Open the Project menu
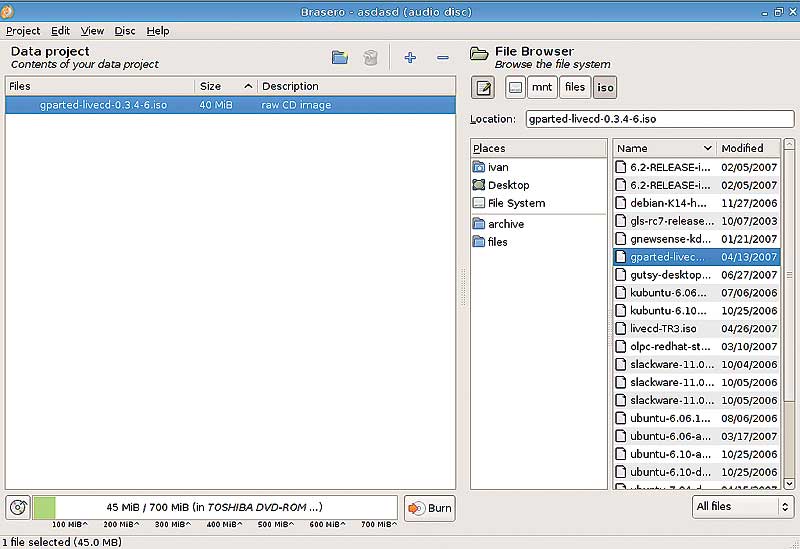 (x=23, y=31)
